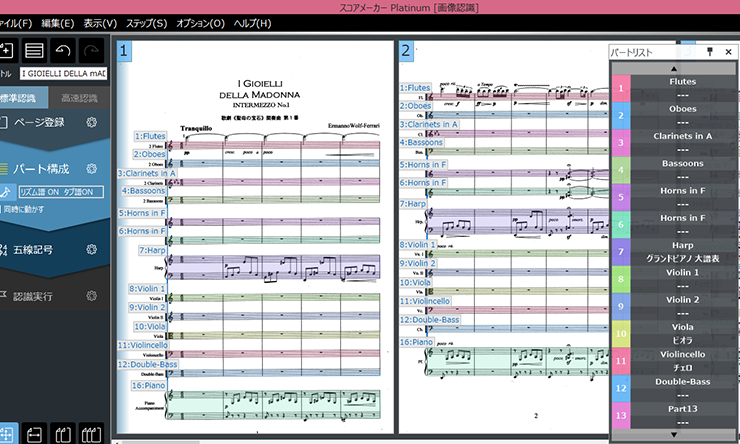The width and height of the screenshot is (740, 444).
Task: Click the undo arrow icon in toolbar
Action: coord(63,49)
